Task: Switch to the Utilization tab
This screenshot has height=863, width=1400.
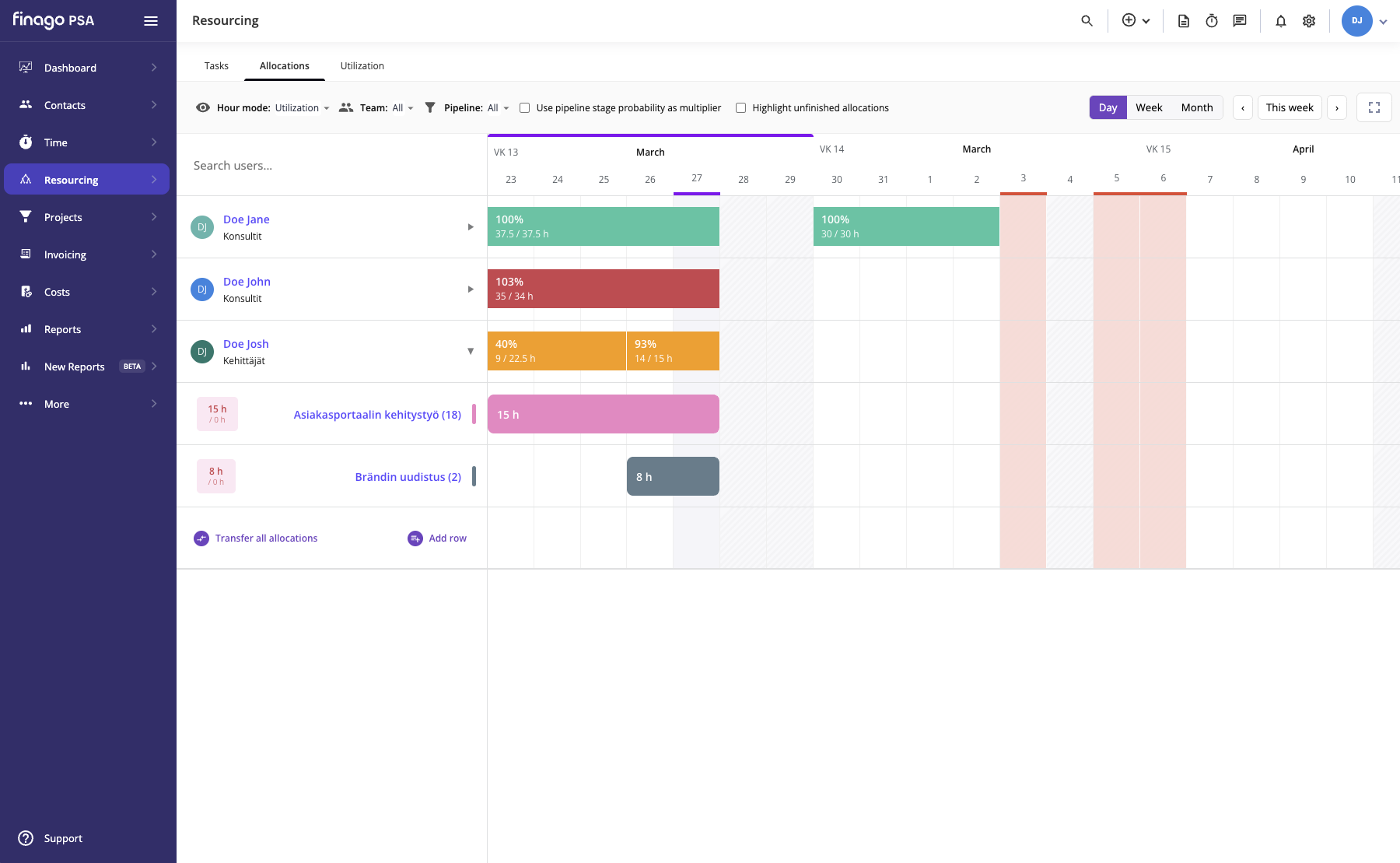Action: (362, 66)
